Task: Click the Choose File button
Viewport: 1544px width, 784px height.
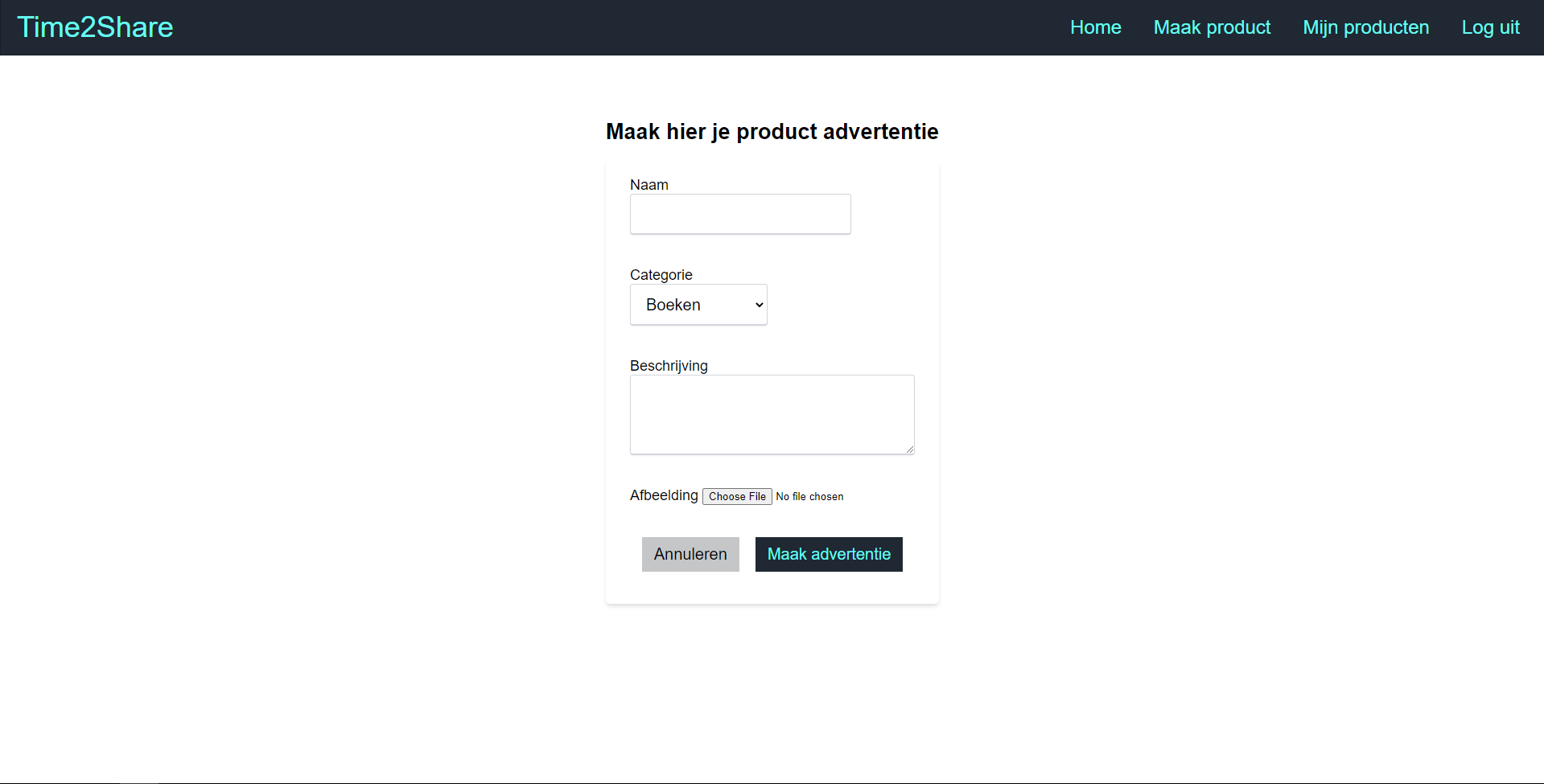Action: 737,496
